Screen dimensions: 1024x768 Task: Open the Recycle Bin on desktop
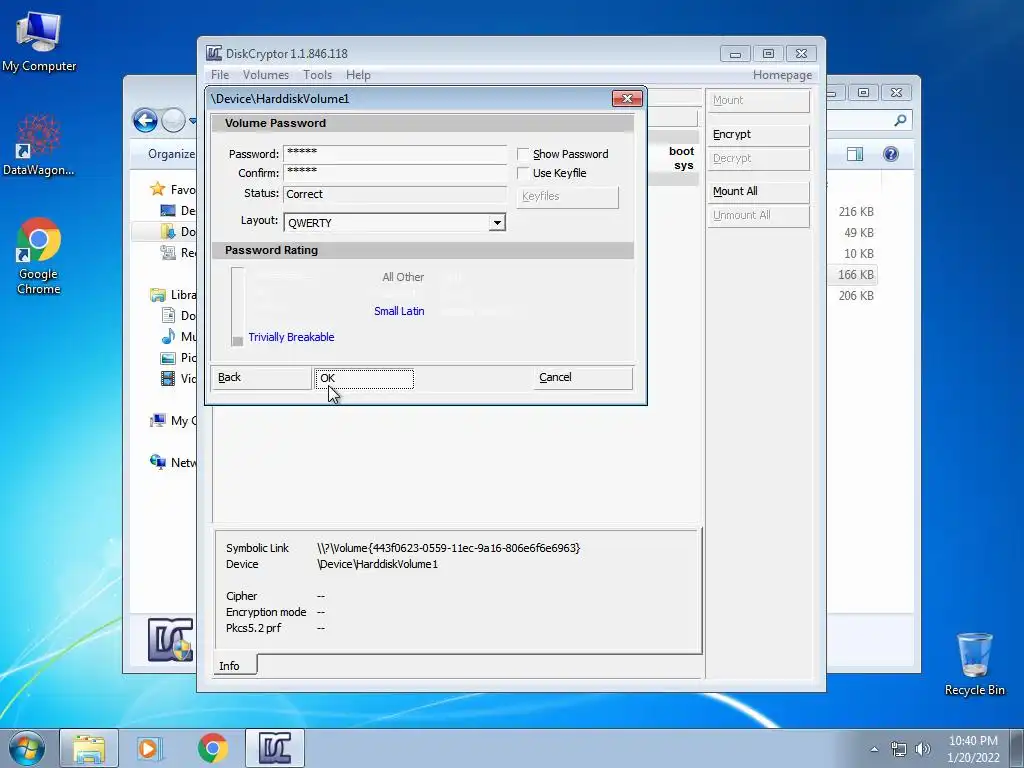pos(974,664)
